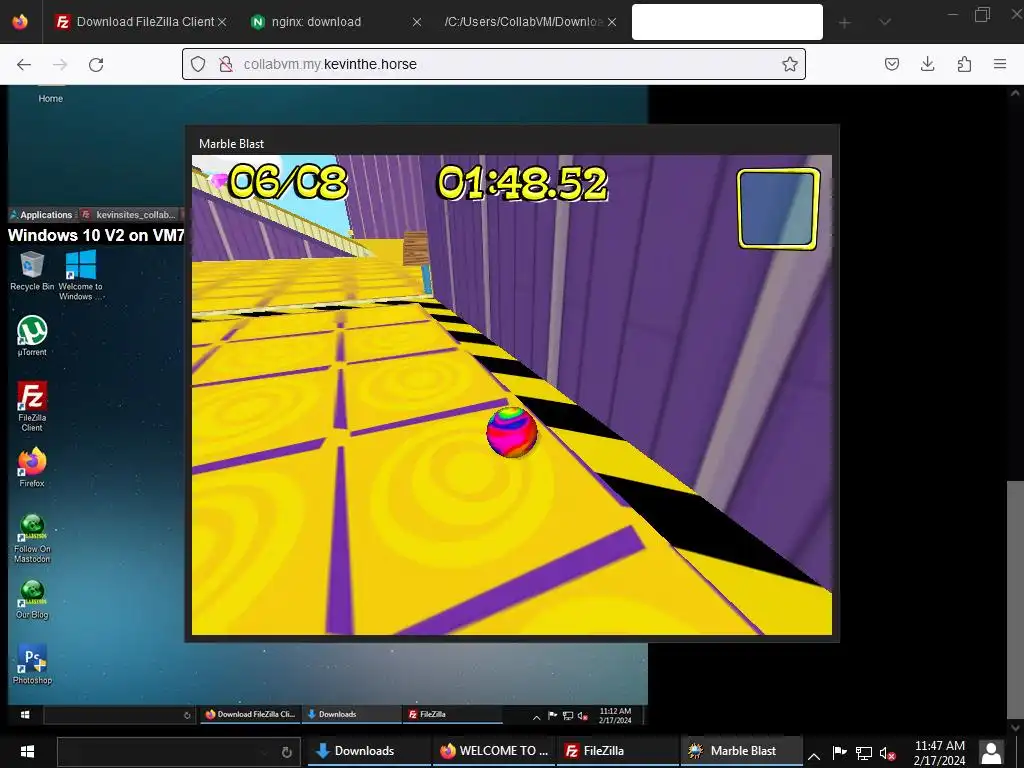Click the inner taskbar Start button
This screenshot has height=768, width=1024.
25,714
